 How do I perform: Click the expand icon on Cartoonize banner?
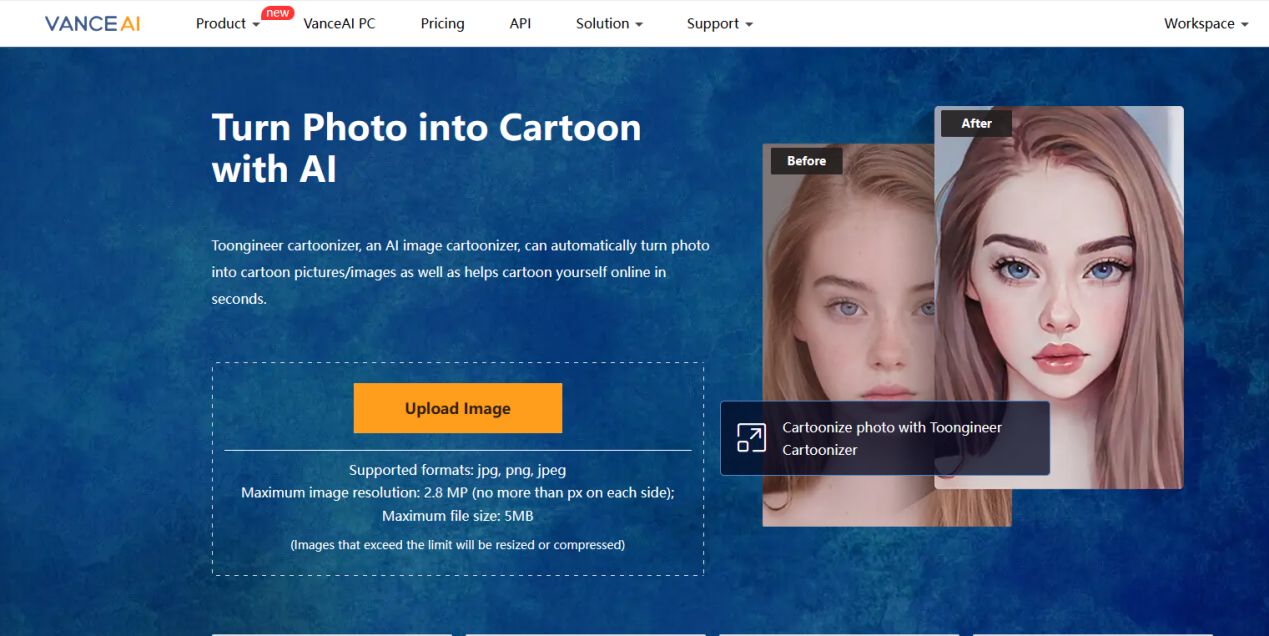click(751, 438)
